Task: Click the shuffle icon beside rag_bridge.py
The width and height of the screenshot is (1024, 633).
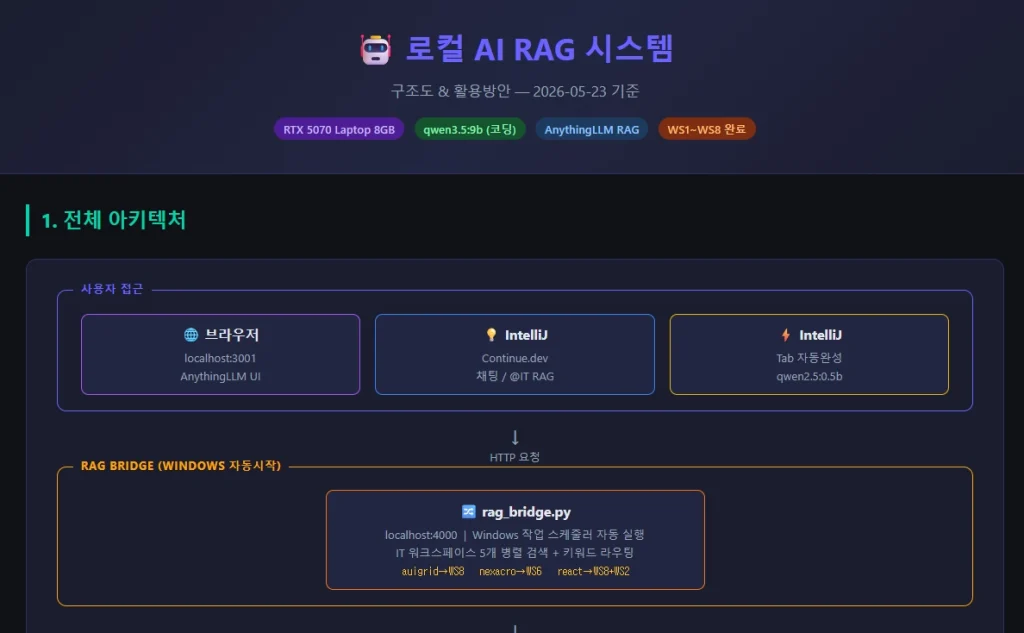Action: coord(468,511)
